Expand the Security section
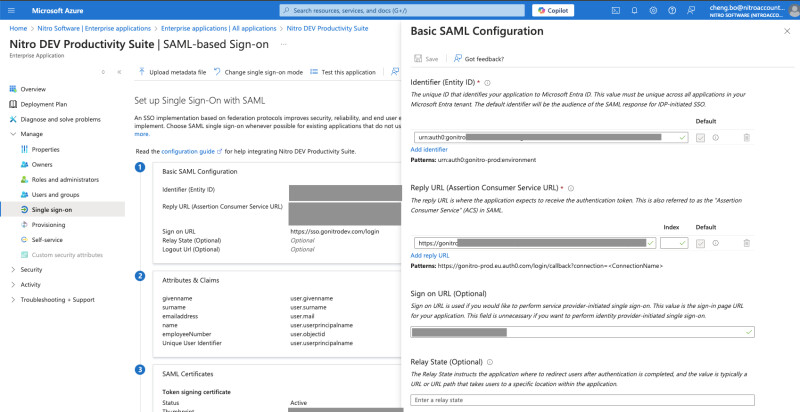Viewport: 800px width, 412px height. [x=13, y=270]
